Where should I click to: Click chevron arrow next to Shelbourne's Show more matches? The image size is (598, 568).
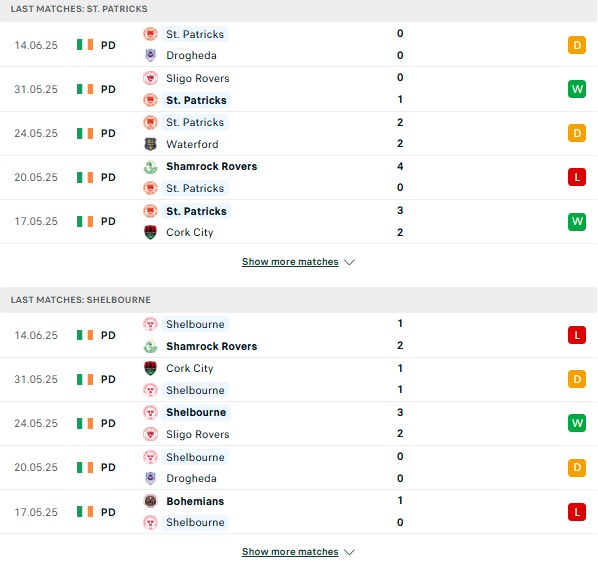349,552
